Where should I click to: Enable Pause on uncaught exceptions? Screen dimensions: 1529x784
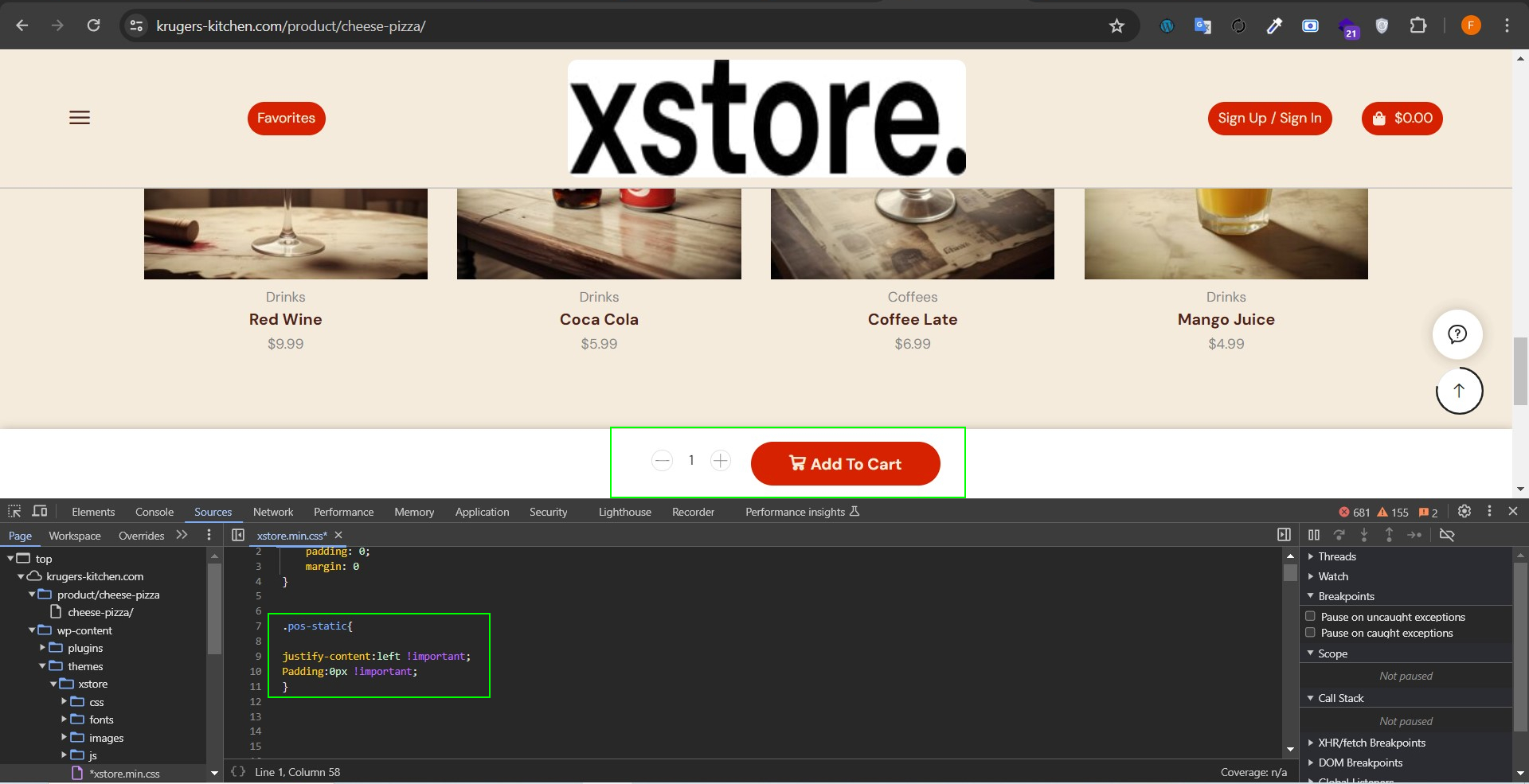1310,616
